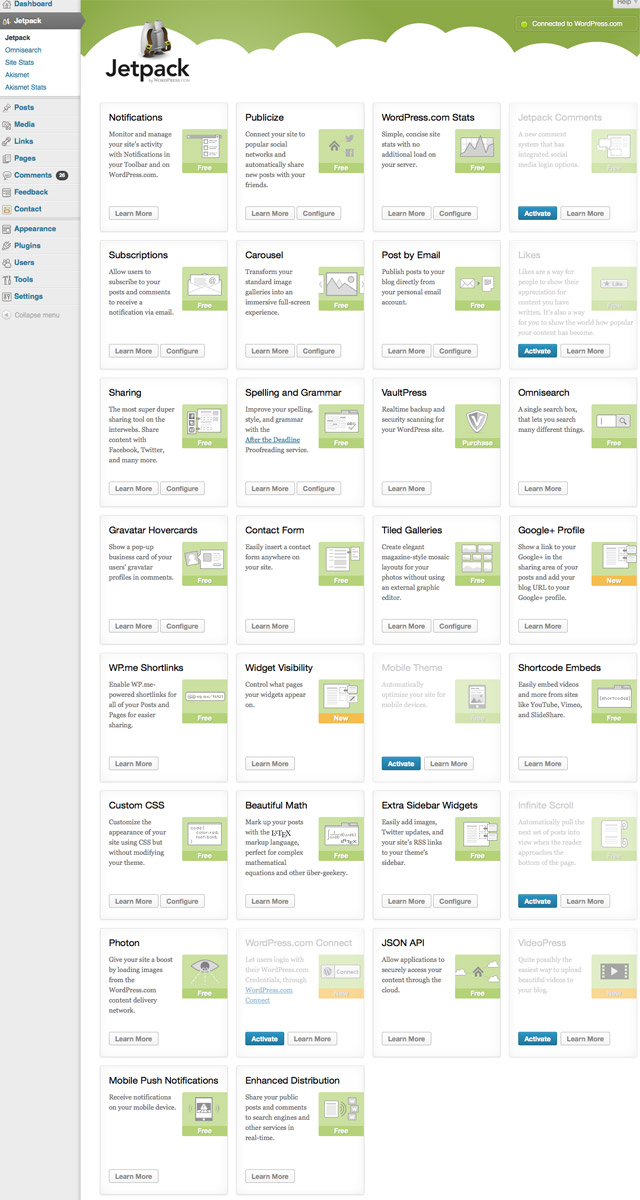This screenshot has height=1200, width=640.
Task: Click the Contact Form module title
Action: pos(275,530)
